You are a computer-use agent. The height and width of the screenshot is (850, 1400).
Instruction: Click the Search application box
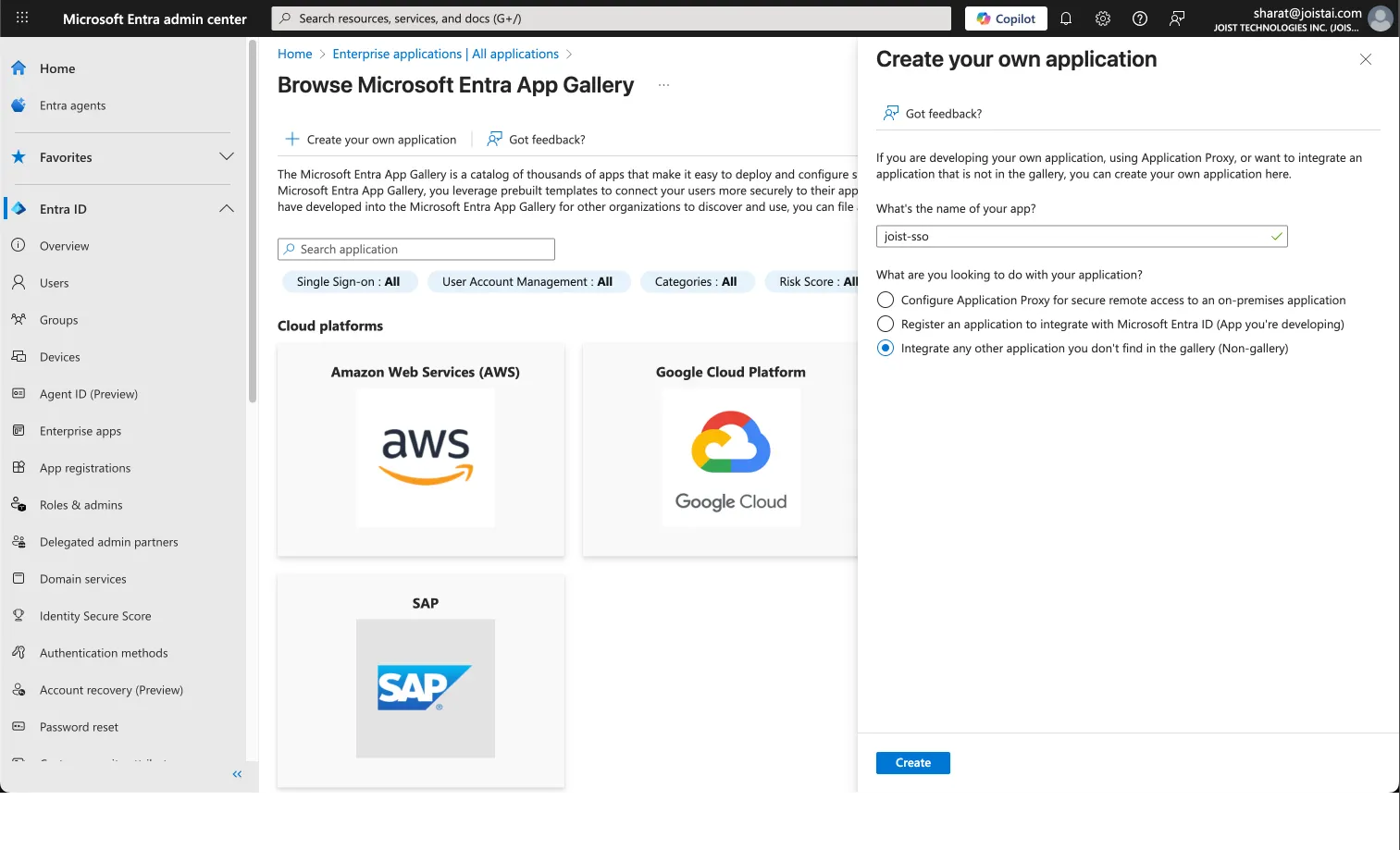click(x=416, y=250)
